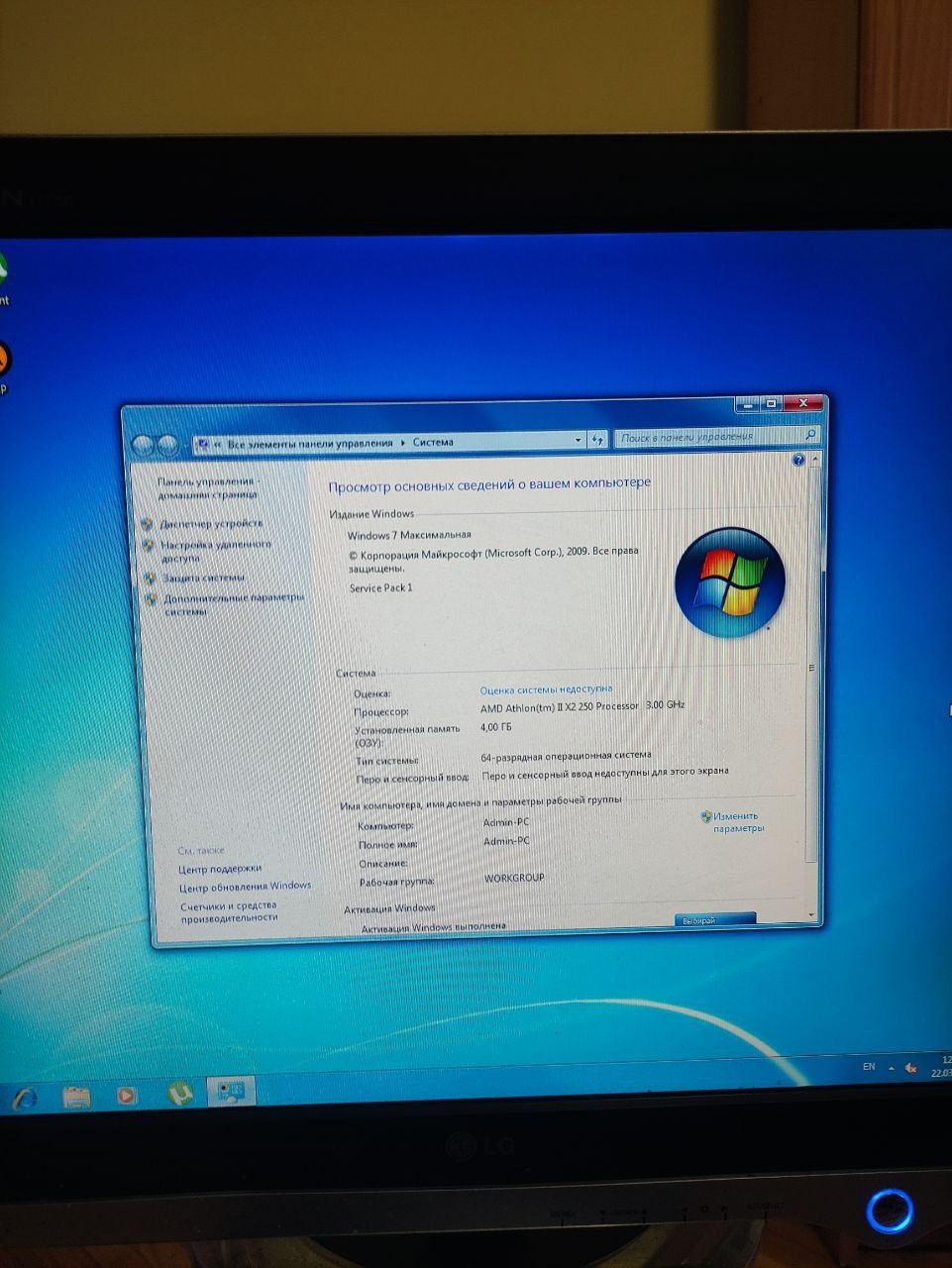Focus the Control Panel search field
This screenshot has width=952, height=1268.
coord(717,436)
